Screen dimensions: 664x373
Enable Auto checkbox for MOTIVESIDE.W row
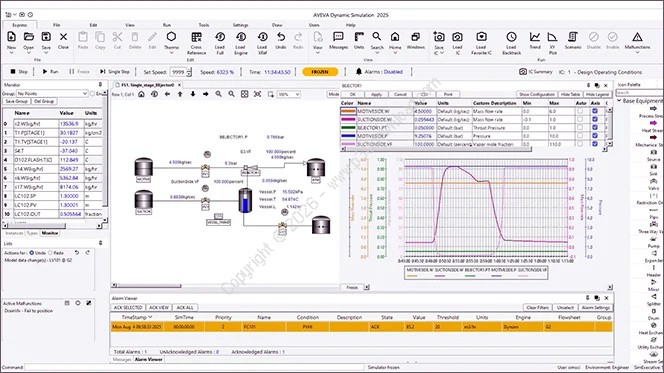(580, 111)
